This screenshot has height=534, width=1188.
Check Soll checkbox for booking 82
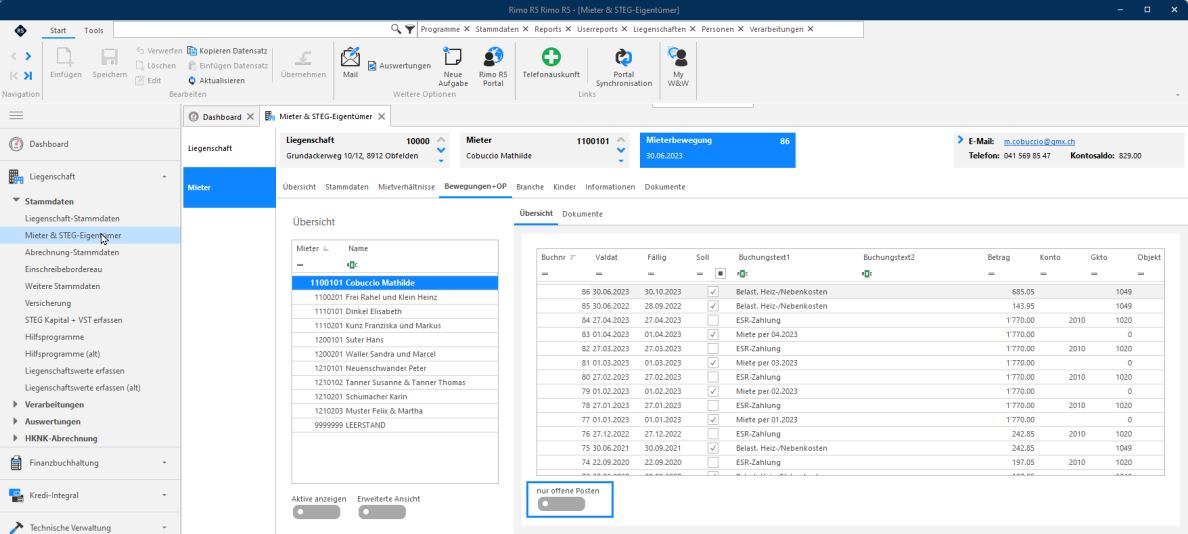(x=712, y=348)
